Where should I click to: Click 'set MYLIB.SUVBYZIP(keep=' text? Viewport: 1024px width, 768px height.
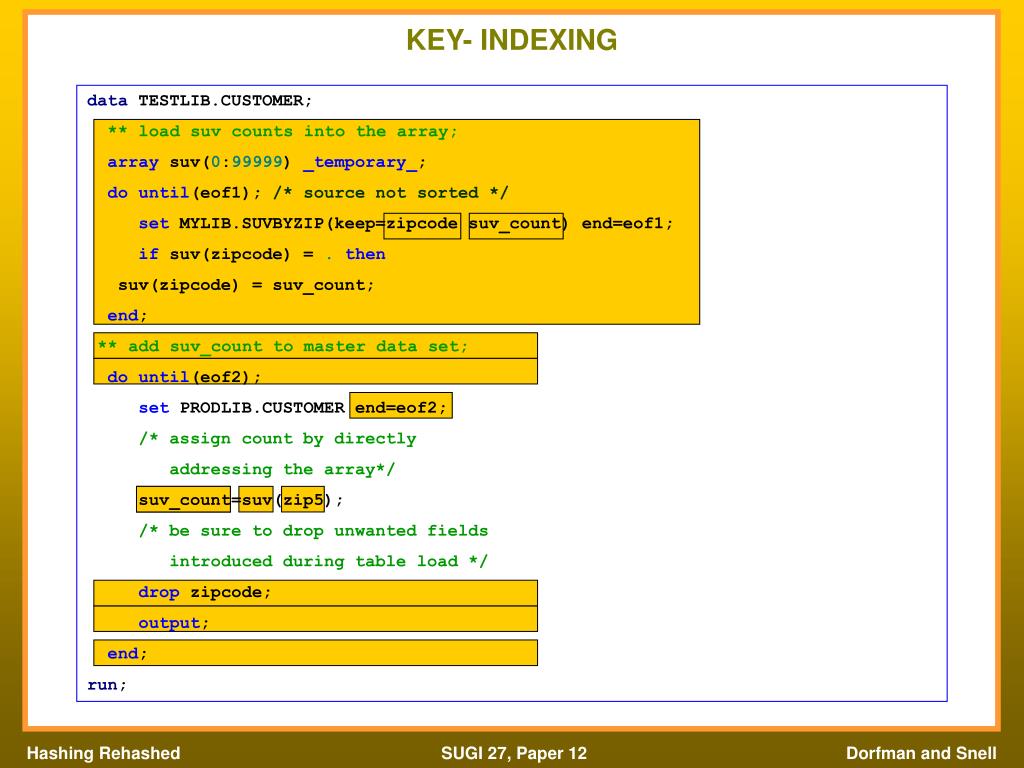(x=261, y=223)
